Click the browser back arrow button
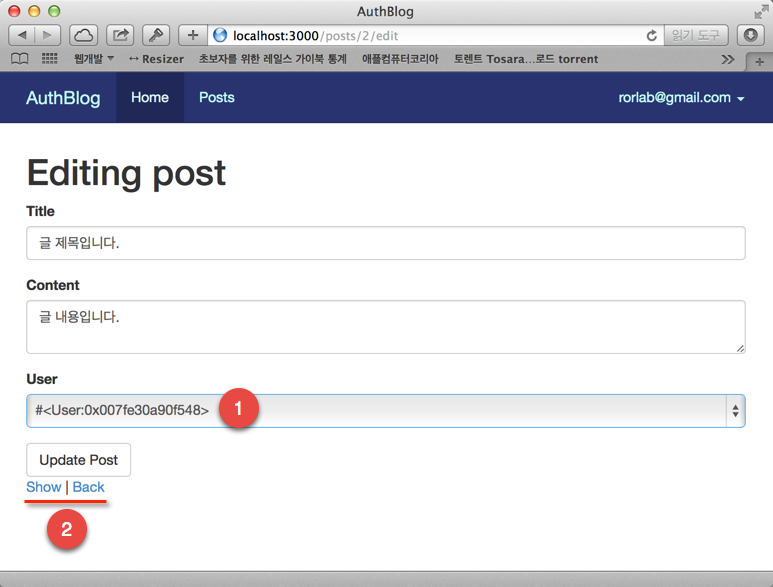The width and height of the screenshot is (773, 587). coord(22,35)
